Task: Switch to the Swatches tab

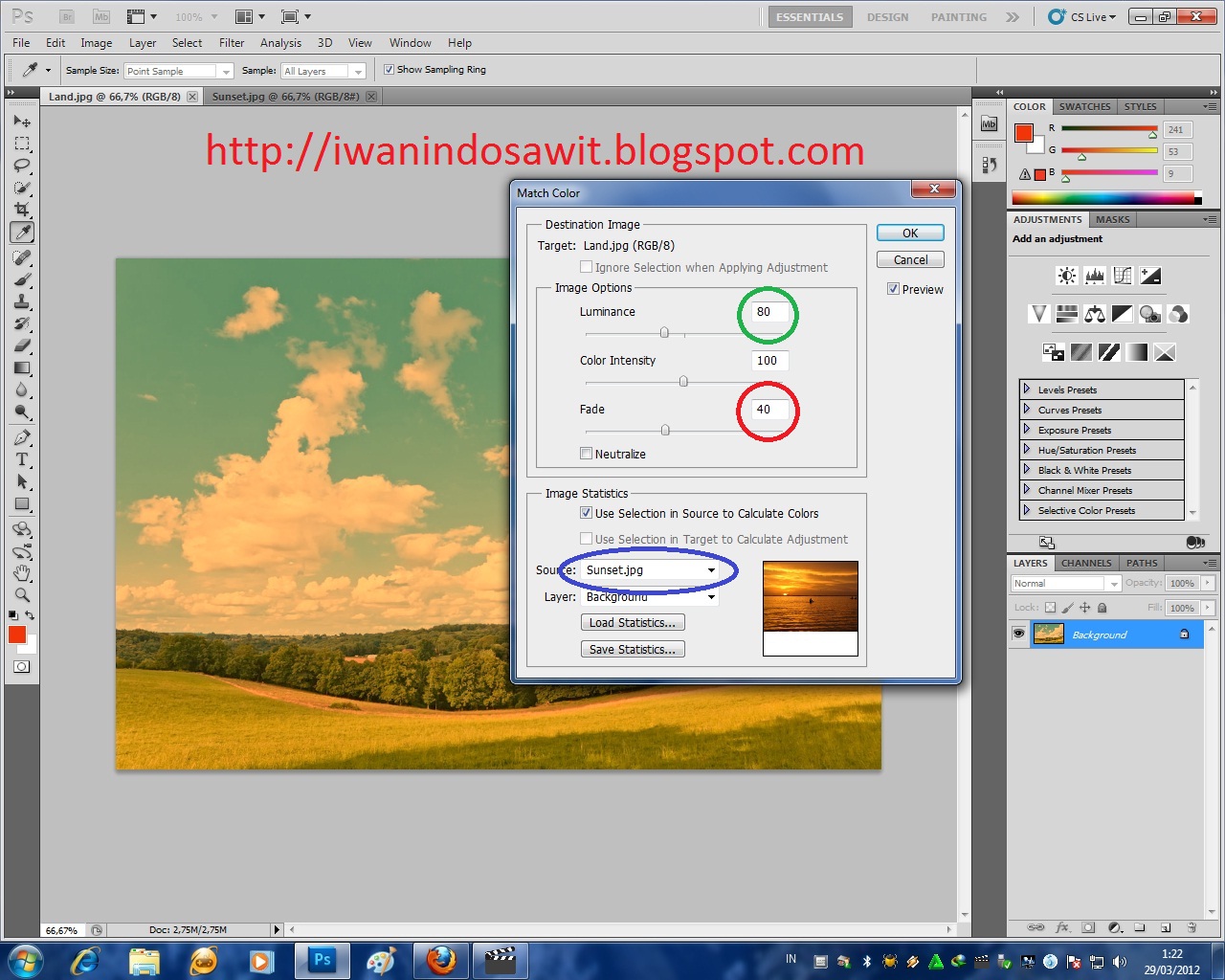Action: pyautogui.click(x=1084, y=106)
